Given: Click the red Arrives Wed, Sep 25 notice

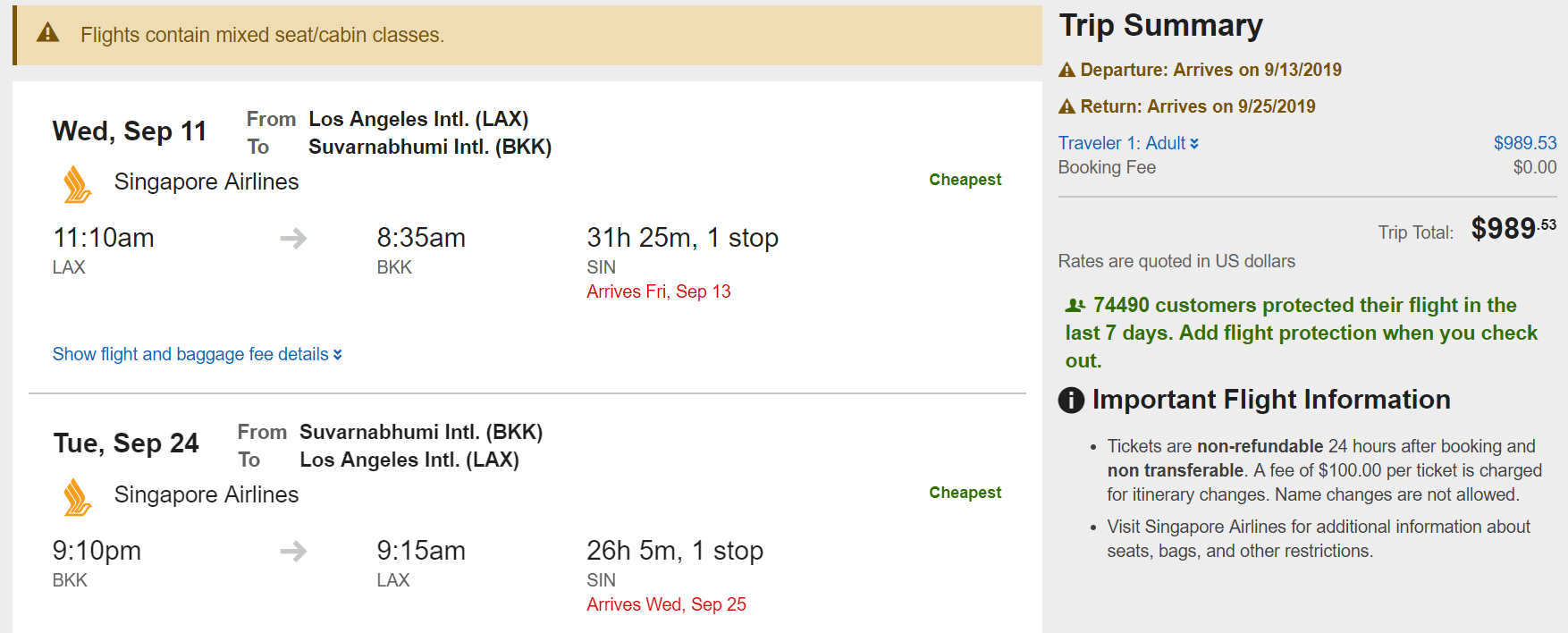Looking at the screenshot, I should pos(666,604).
